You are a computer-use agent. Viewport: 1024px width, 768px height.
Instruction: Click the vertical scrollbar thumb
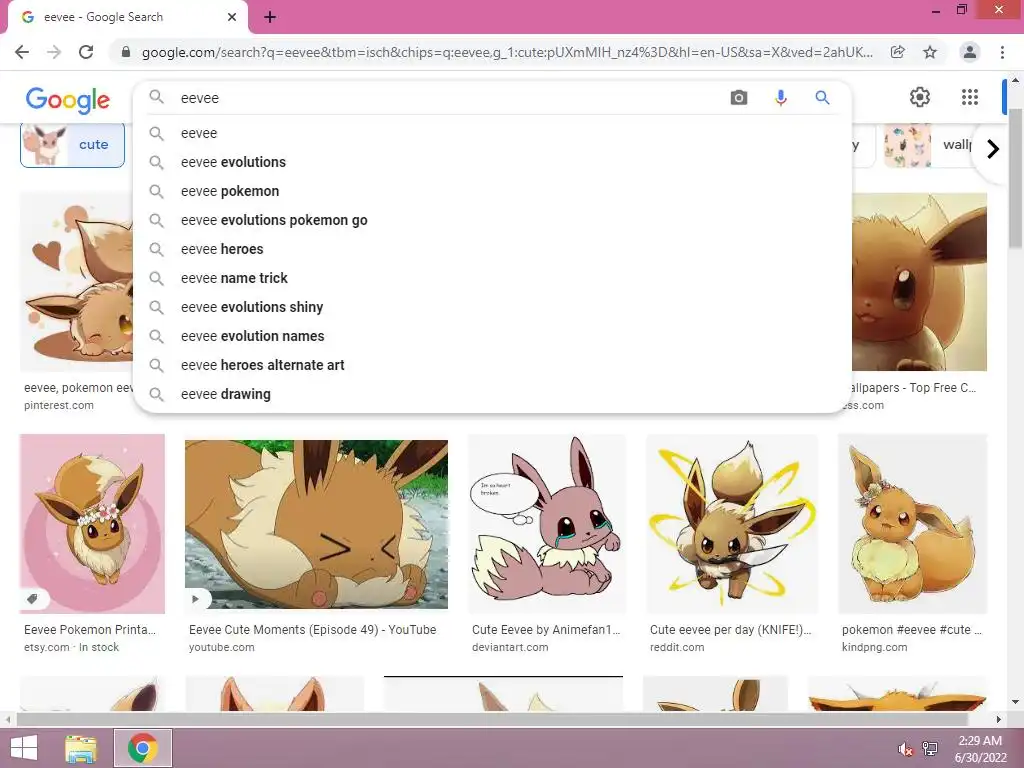[1016, 176]
